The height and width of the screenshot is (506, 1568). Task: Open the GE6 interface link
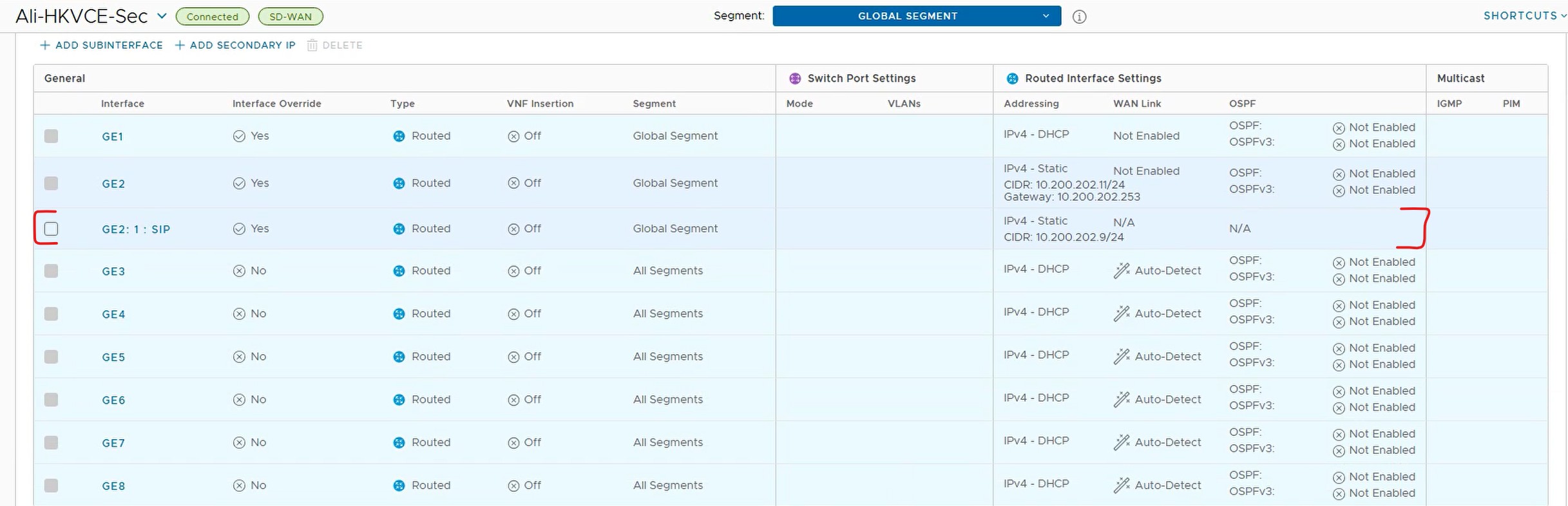pyautogui.click(x=113, y=400)
